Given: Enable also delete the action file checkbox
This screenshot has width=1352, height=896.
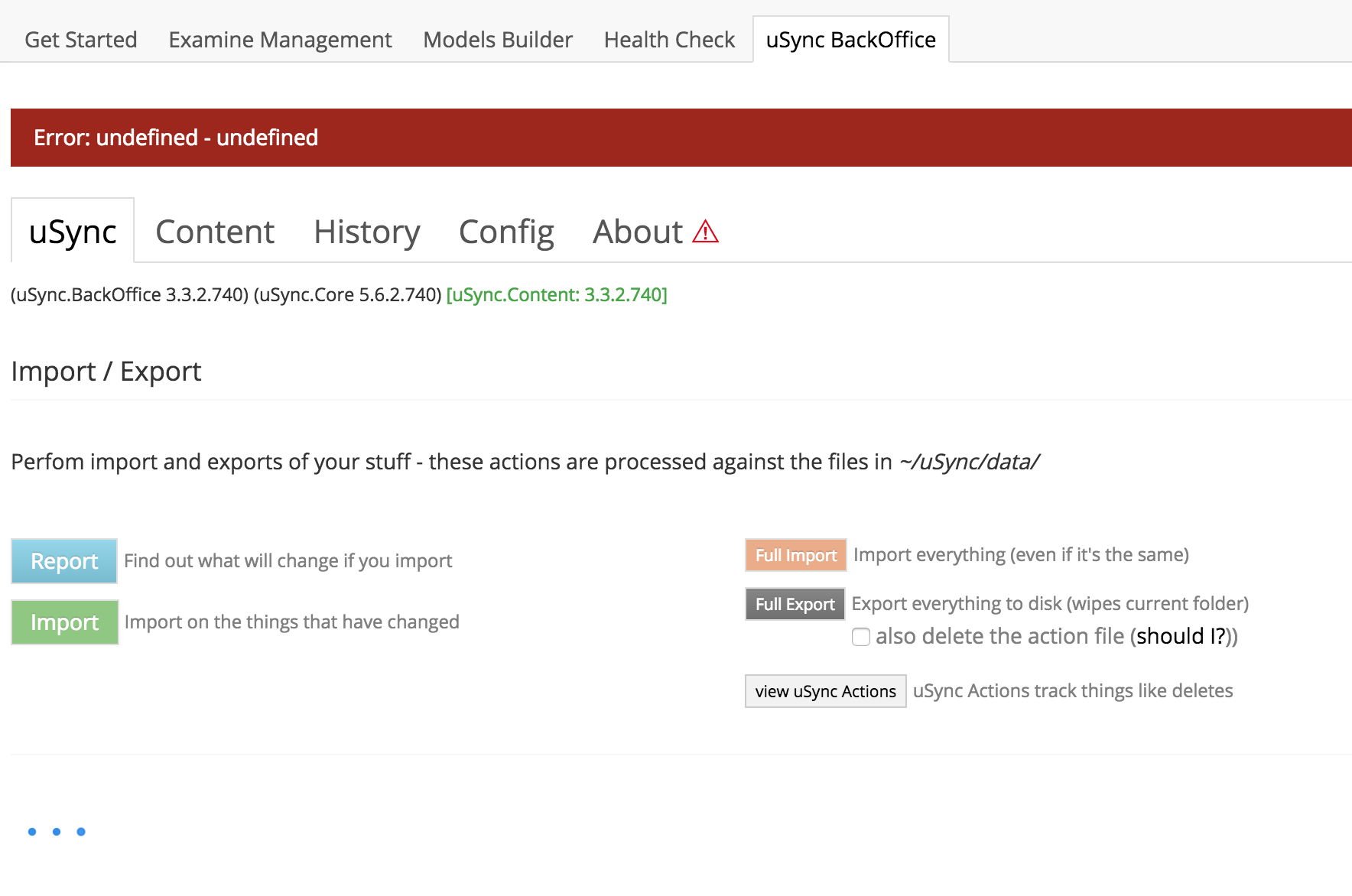Looking at the screenshot, I should (861, 637).
